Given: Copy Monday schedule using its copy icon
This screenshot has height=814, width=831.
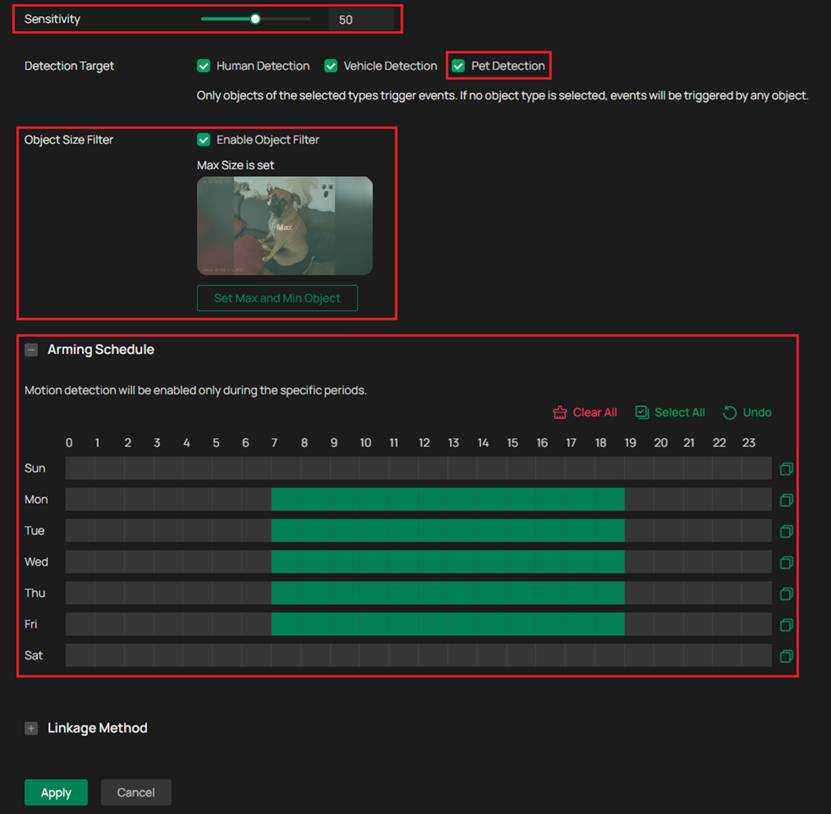Looking at the screenshot, I should [786, 500].
